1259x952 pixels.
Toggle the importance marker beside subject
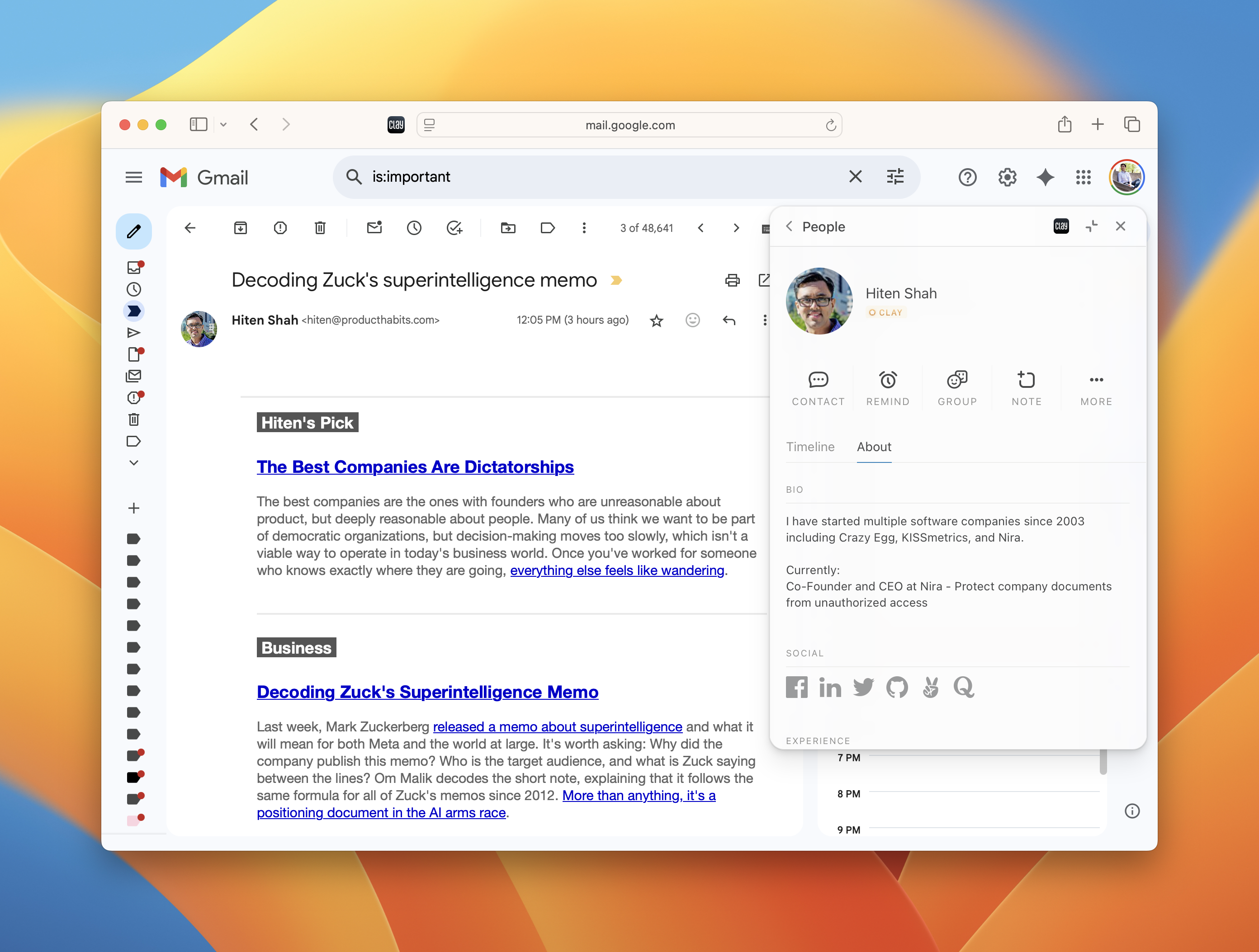616,280
